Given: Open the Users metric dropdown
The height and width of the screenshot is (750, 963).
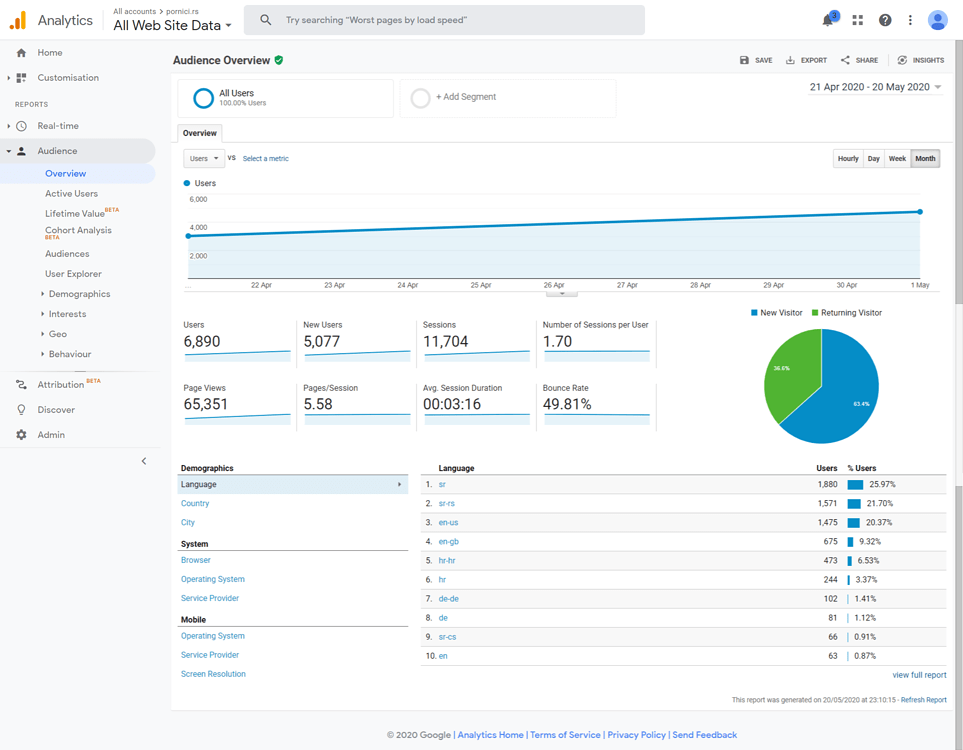Looking at the screenshot, I should point(204,158).
